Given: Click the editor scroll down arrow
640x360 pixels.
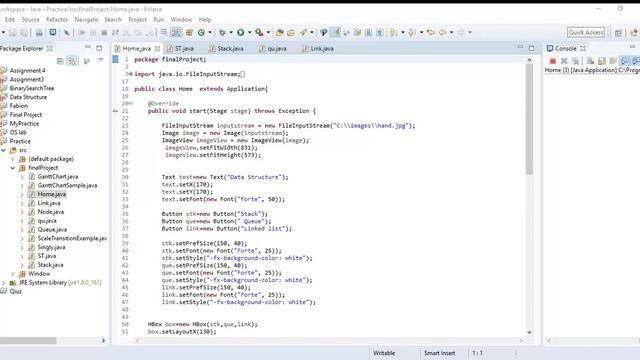Looking at the screenshot, I should (x=529, y=332).
